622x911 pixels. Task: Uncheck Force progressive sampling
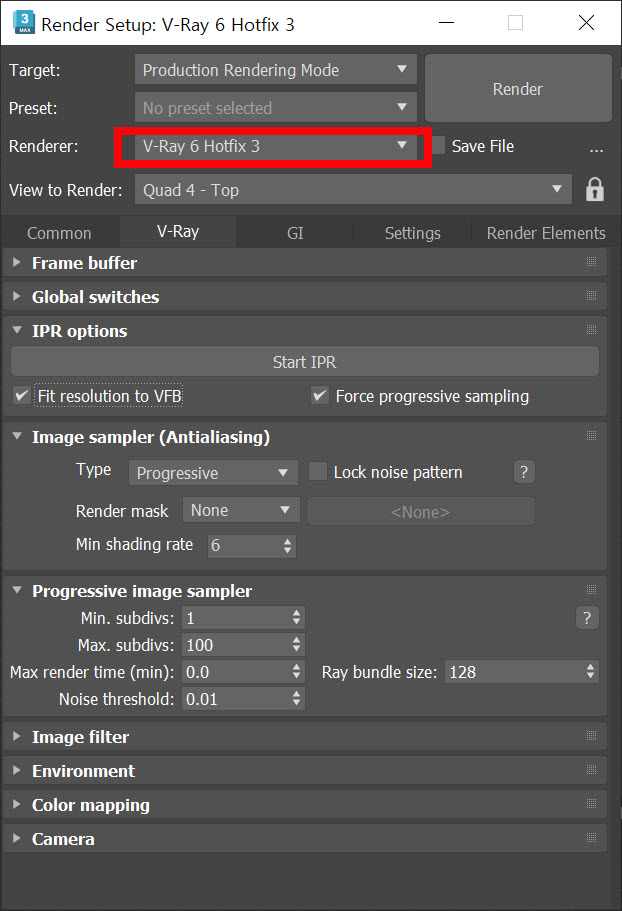320,396
